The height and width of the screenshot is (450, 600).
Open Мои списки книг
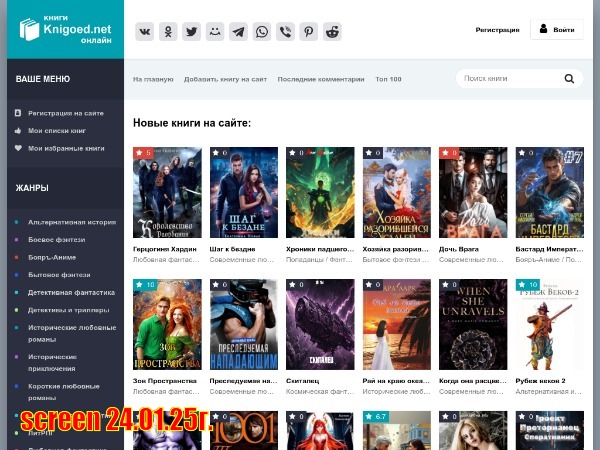57,131
